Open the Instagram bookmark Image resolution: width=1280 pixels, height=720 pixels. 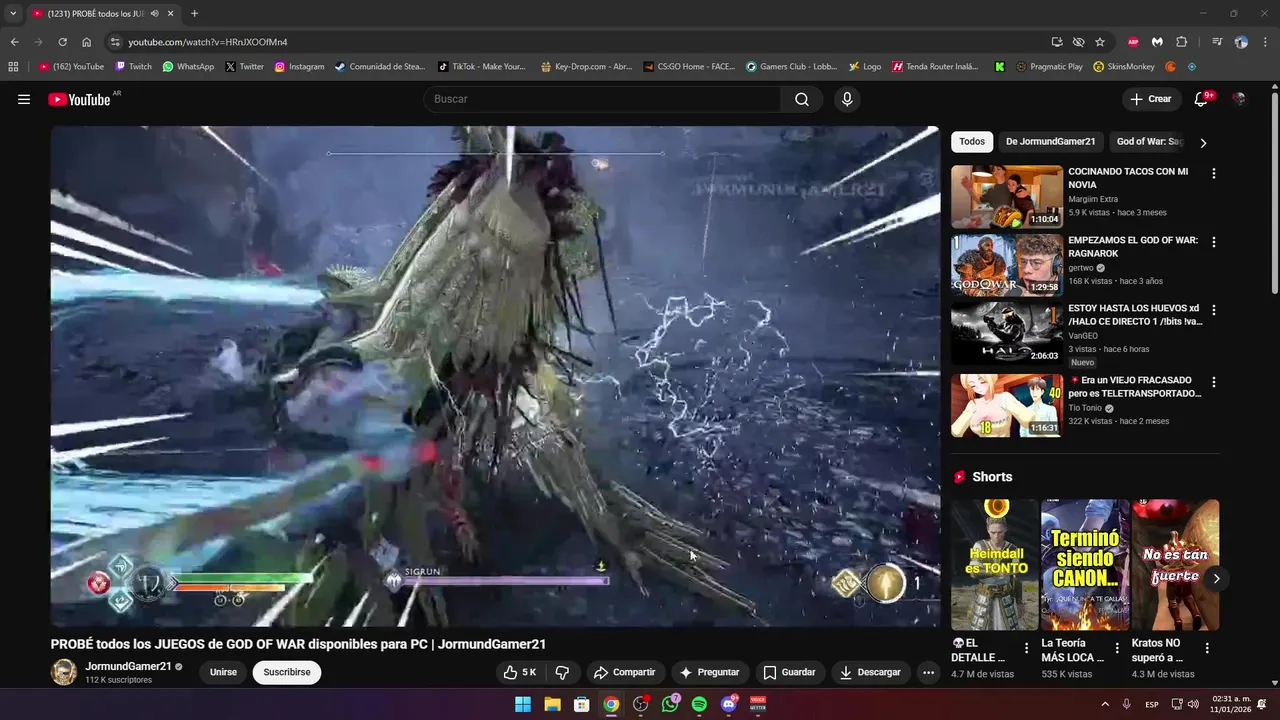click(x=299, y=67)
